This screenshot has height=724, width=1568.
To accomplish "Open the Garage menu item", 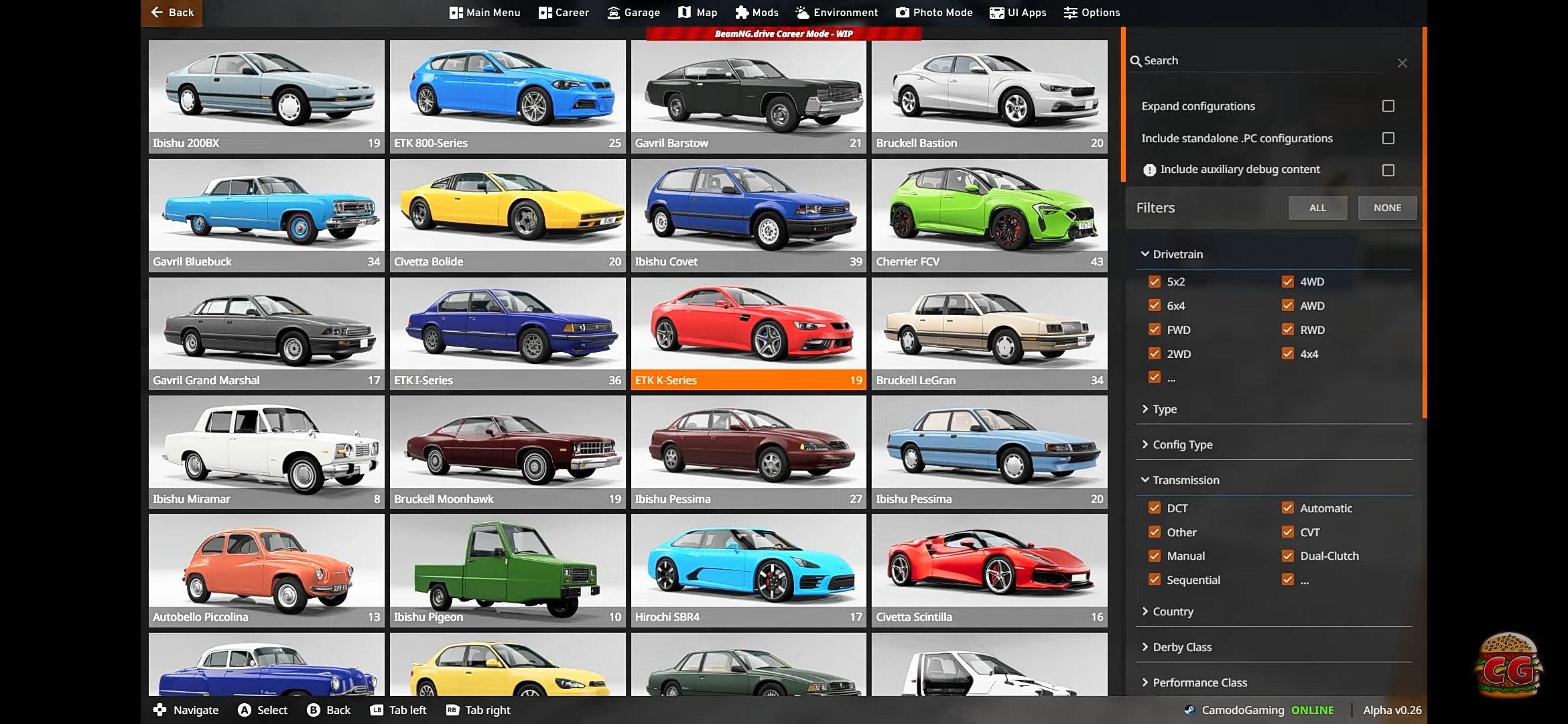I will [x=633, y=13].
